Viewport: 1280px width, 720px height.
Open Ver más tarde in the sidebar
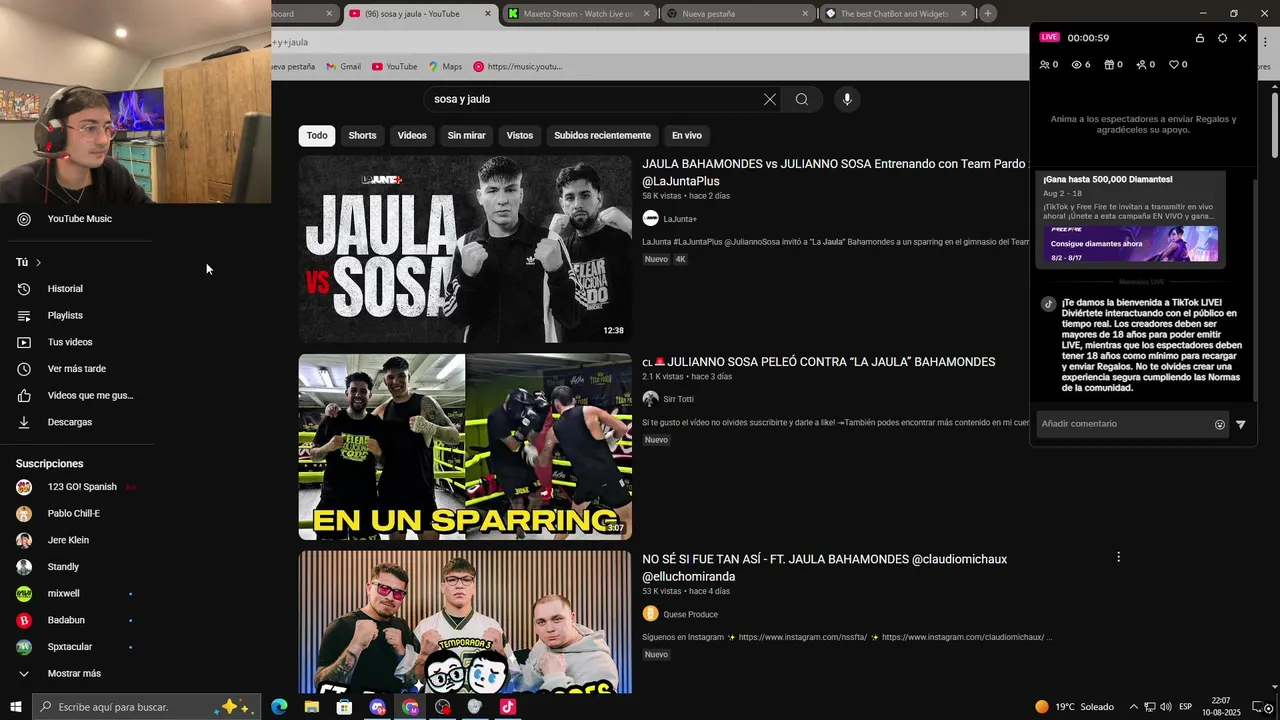[76, 369]
